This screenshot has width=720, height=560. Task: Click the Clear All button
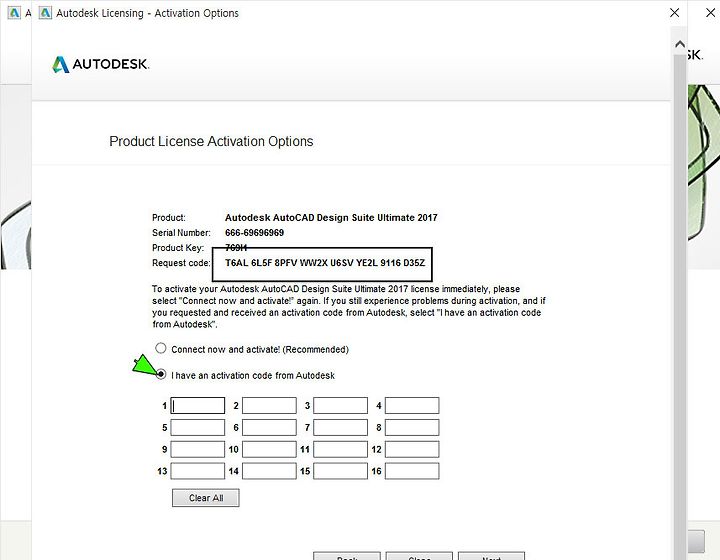coord(206,498)
